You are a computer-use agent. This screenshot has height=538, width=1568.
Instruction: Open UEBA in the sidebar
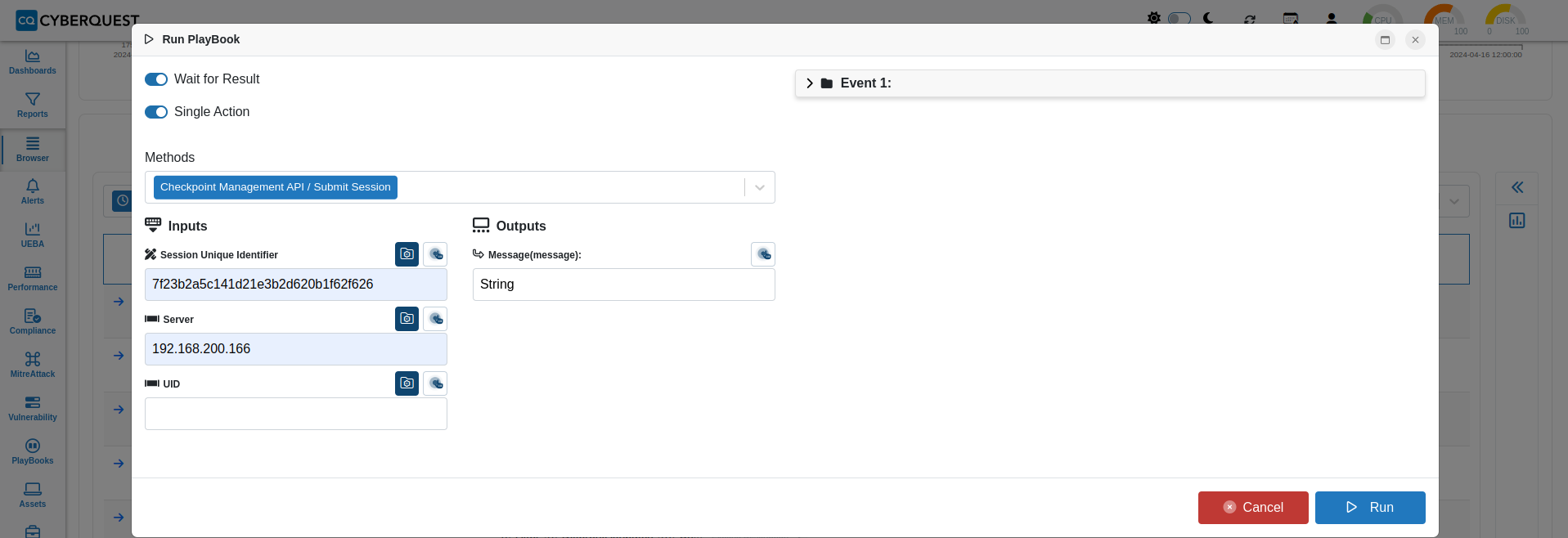click(x=33, y=235)
